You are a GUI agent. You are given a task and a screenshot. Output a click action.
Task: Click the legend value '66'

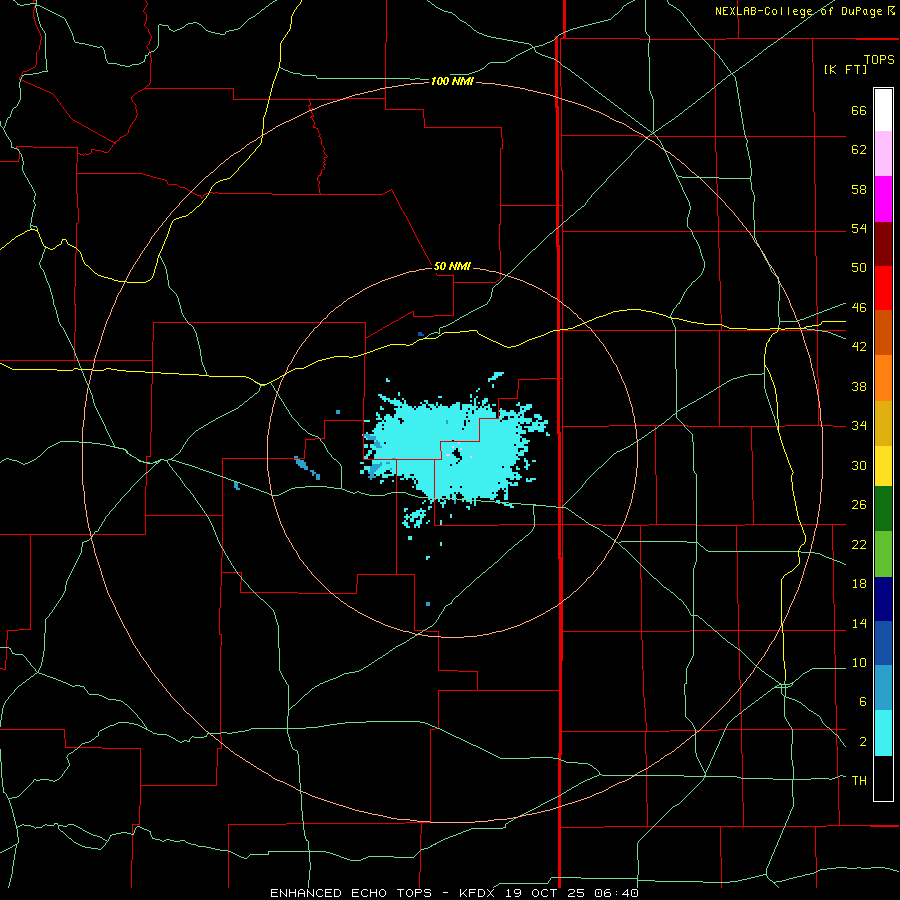click(859, 110)
